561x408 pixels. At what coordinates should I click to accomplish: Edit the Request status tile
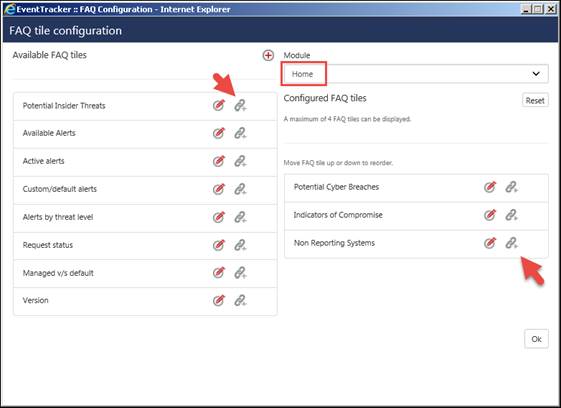[x=219, y=245]
